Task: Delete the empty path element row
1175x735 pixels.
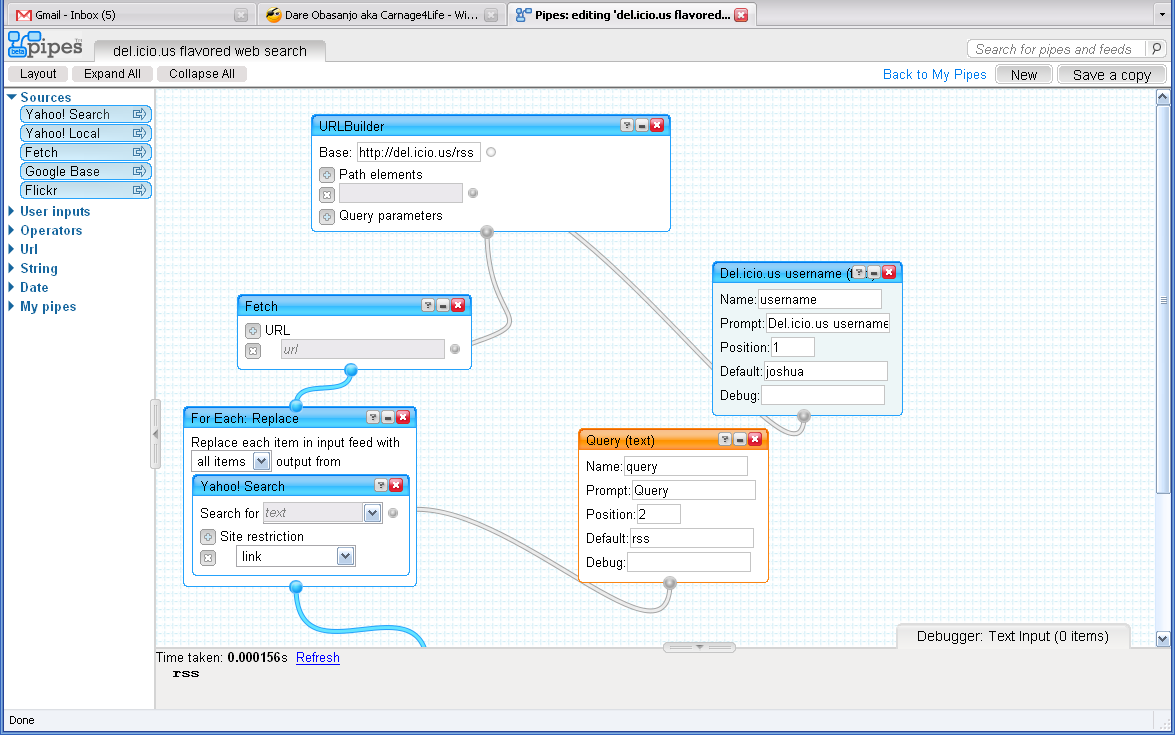Action: pyautogui.click(x=327, y=195)
